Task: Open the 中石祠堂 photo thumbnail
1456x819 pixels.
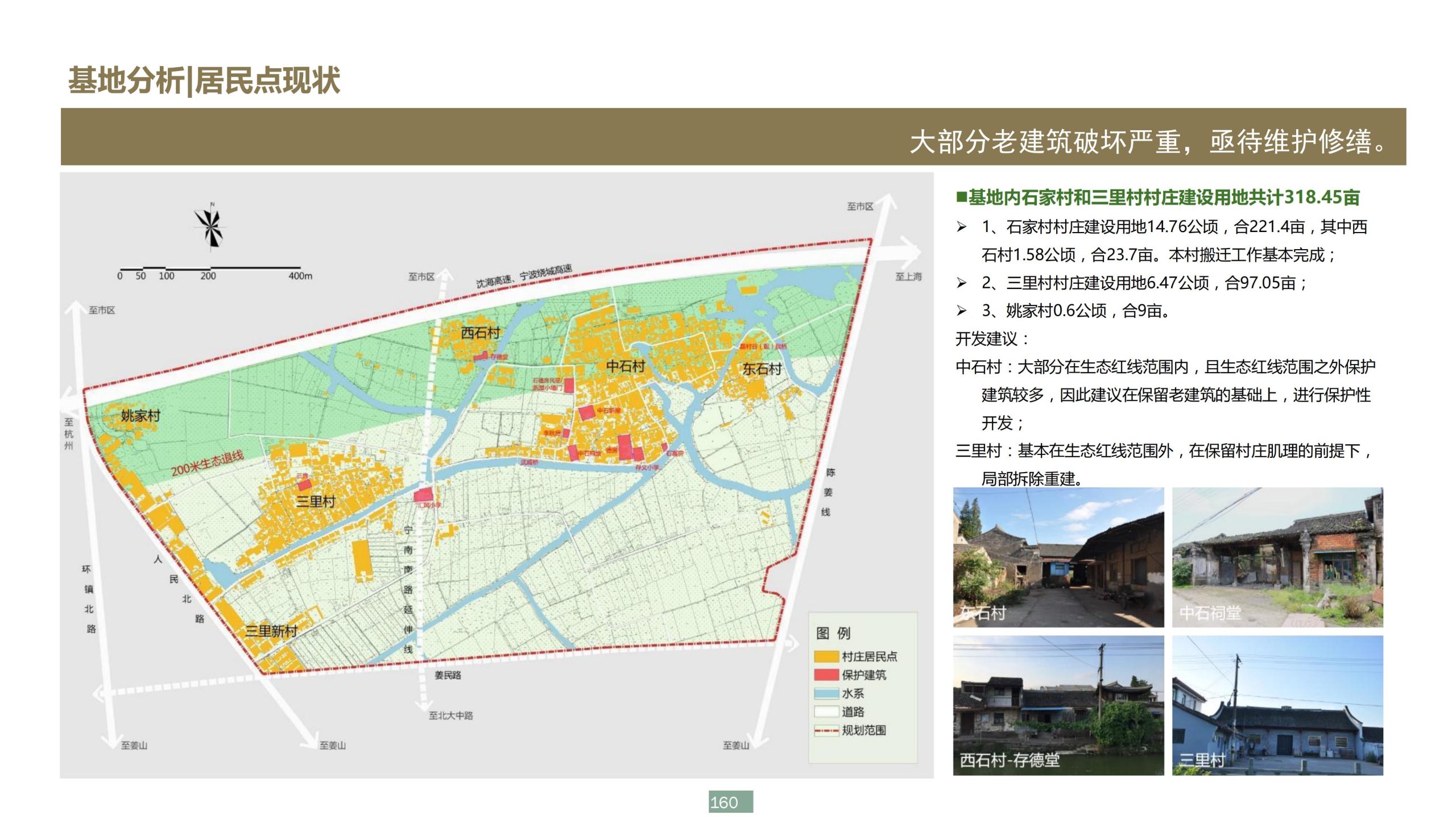Action: 1277,557
